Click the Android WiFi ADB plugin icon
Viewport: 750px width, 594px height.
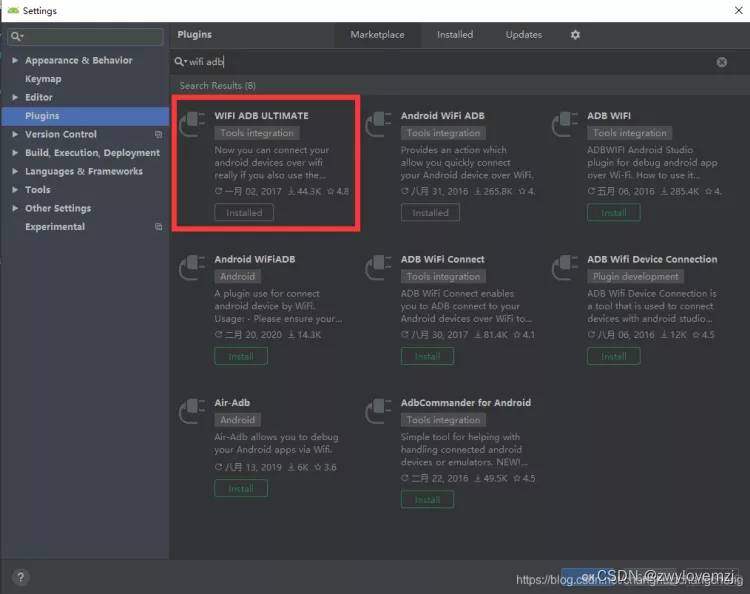point(378,124)
